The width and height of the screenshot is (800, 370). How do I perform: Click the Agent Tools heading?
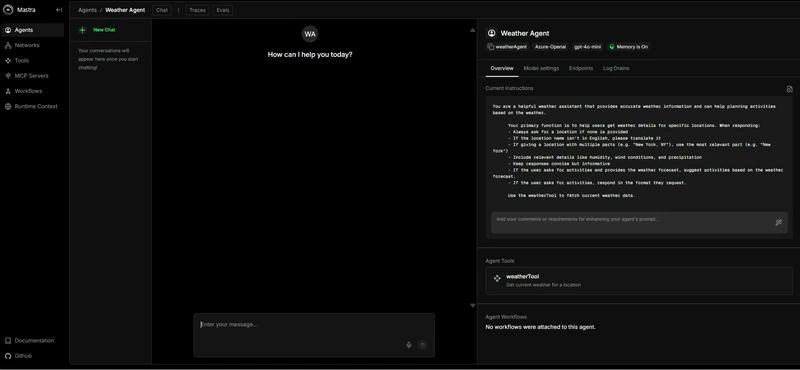tap(499, 261)
